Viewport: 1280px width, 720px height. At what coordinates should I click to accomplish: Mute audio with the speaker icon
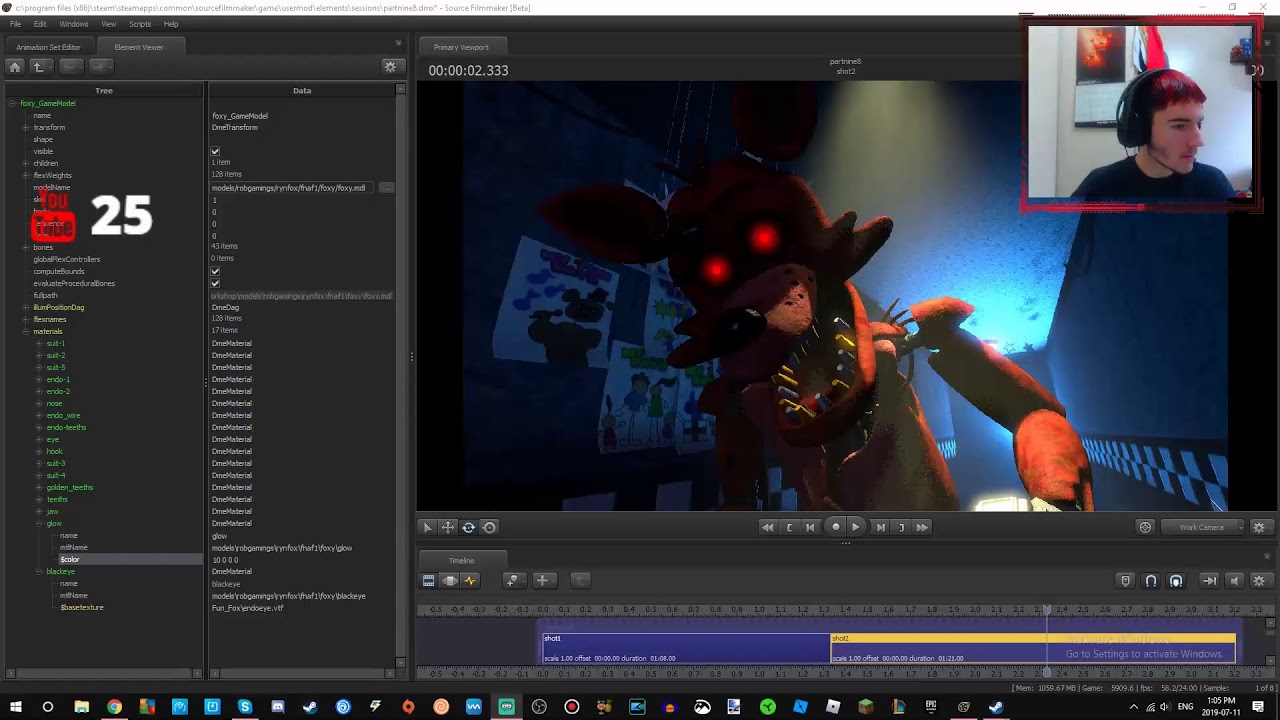[x=1234, y=580]
